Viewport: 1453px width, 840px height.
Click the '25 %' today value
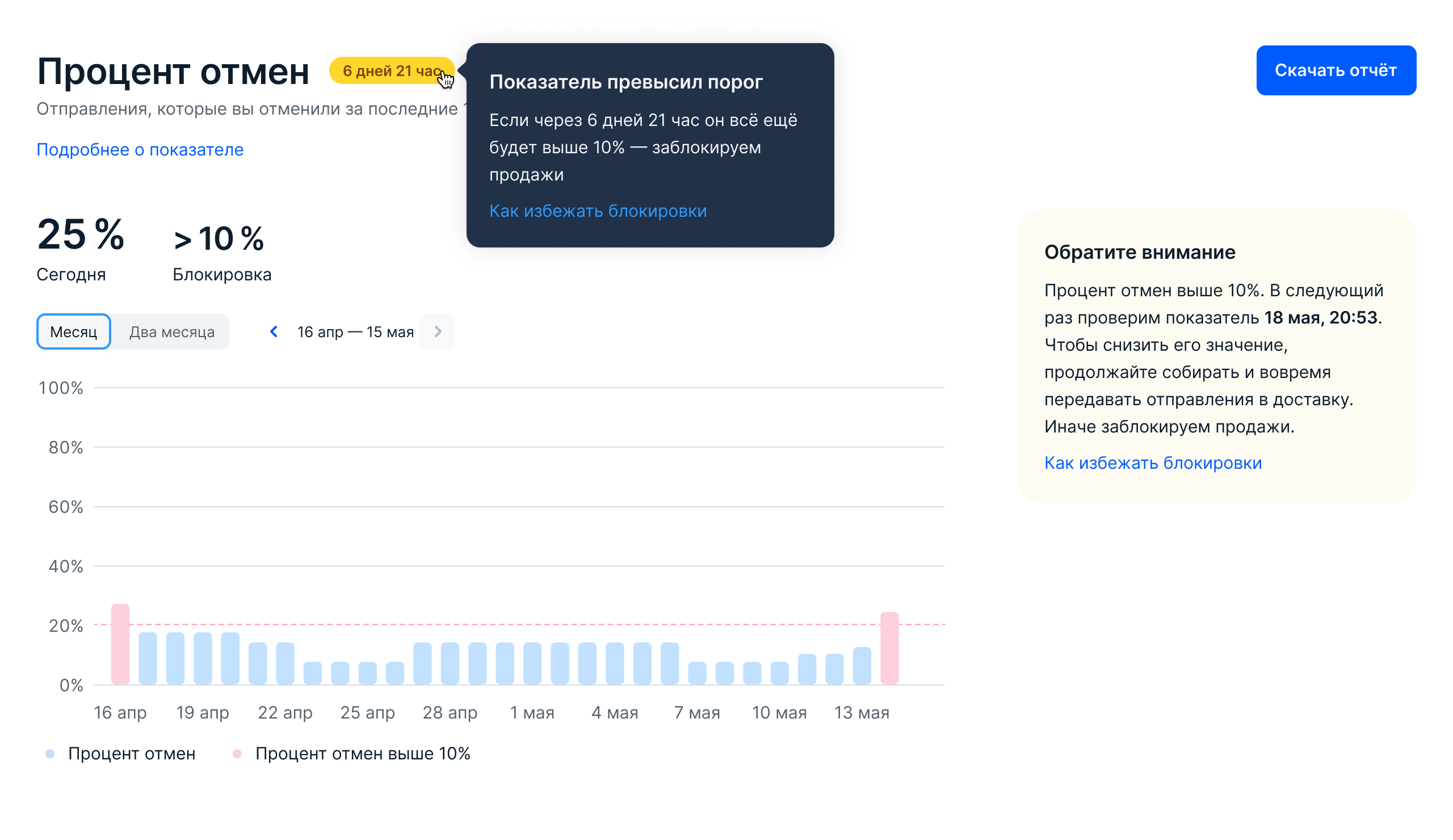[x=80, y=234]
